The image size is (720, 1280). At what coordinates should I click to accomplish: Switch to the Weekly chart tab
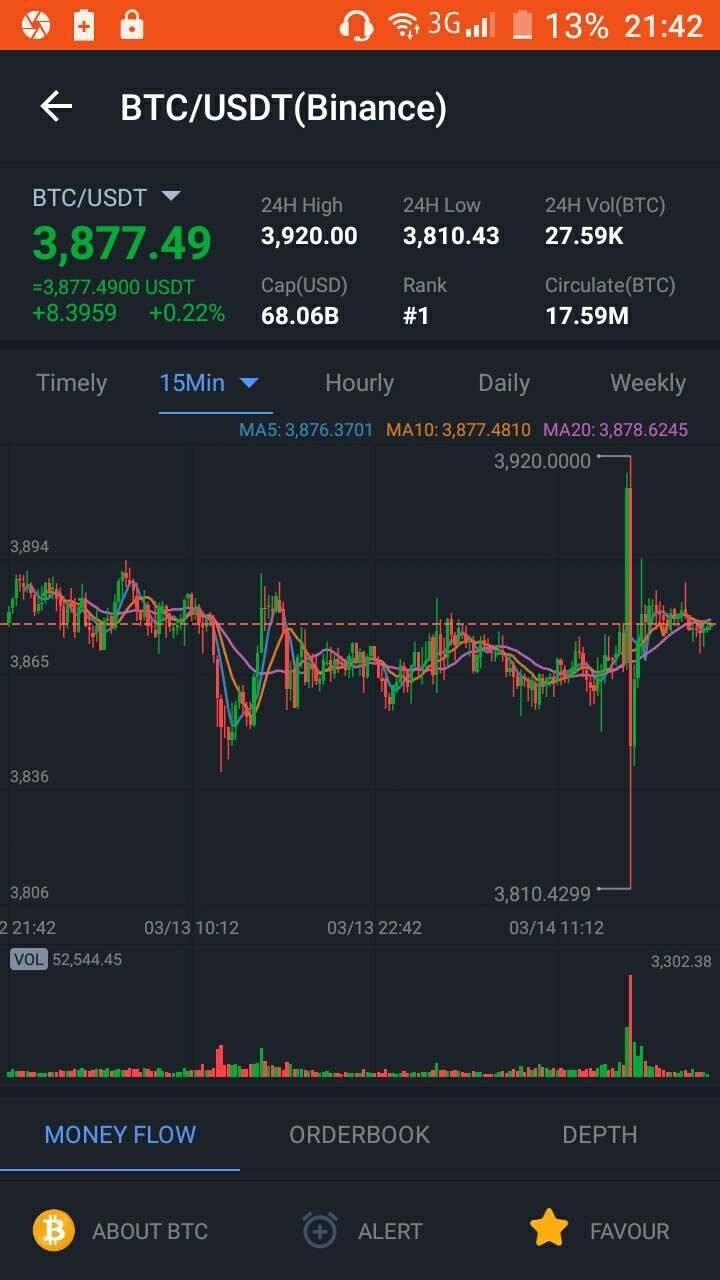click(648, 383)
